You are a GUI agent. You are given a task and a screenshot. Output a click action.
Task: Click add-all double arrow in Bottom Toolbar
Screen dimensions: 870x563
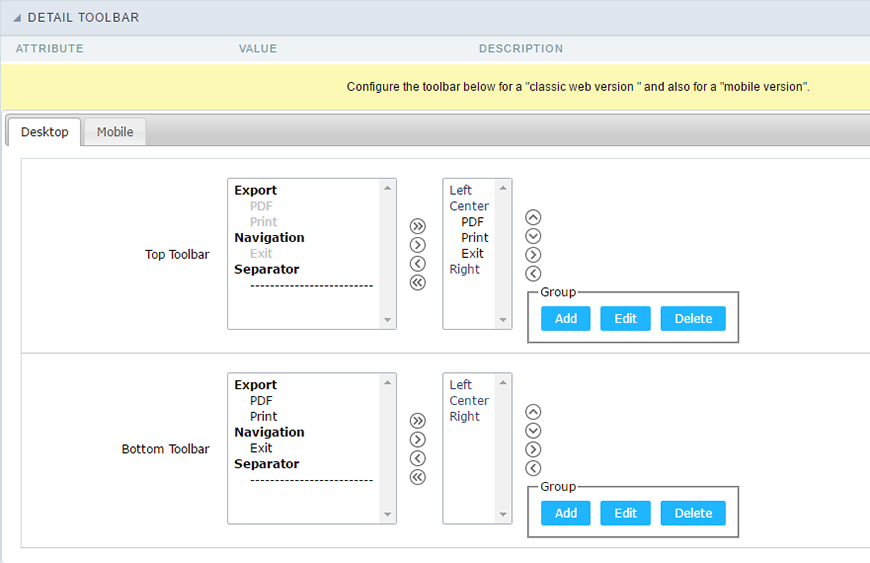(x=418, y=421)
